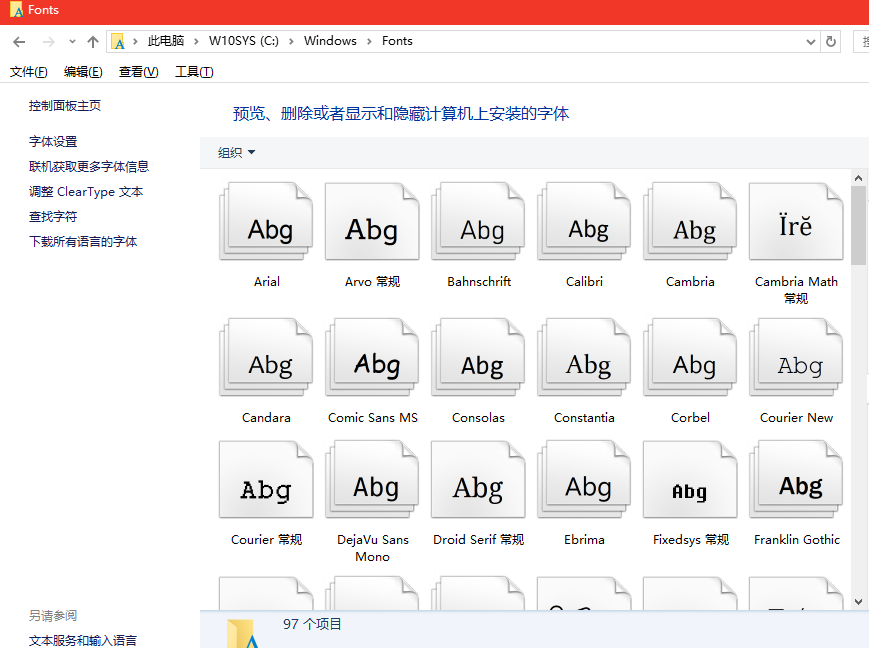Select the Bahnschrift font icon
Screen dimensions: 869x648
pyautogui.click(x=478, y=221)
